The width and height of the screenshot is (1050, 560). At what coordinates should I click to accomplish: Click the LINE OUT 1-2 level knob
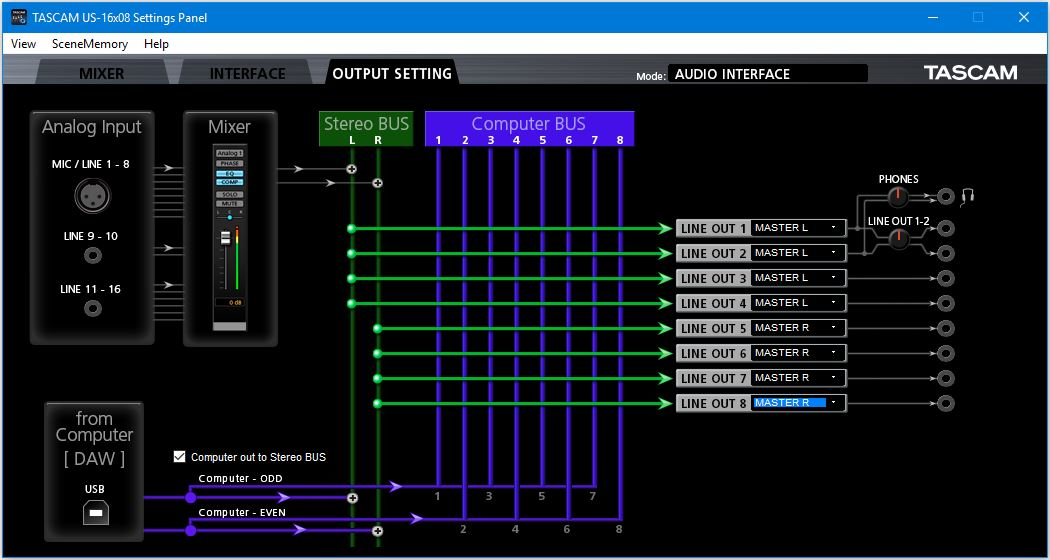[x=898, y=238]
